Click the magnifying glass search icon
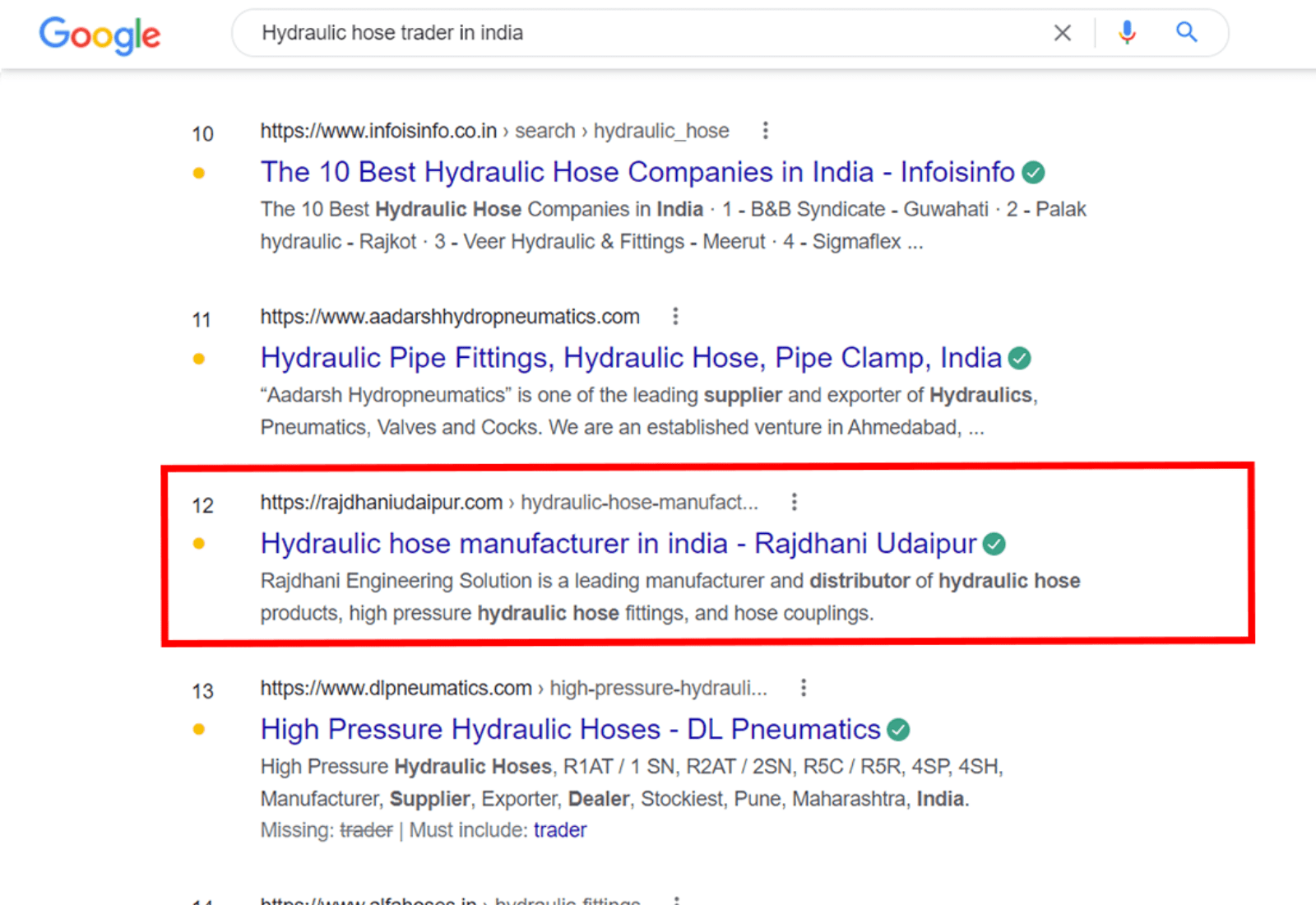Viewport: 1316px width, 905px height. 1186,33
